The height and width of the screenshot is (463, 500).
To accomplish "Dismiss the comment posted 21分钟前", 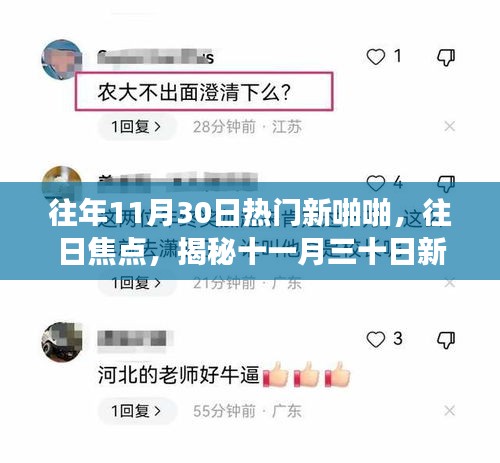I will point(450,283).
